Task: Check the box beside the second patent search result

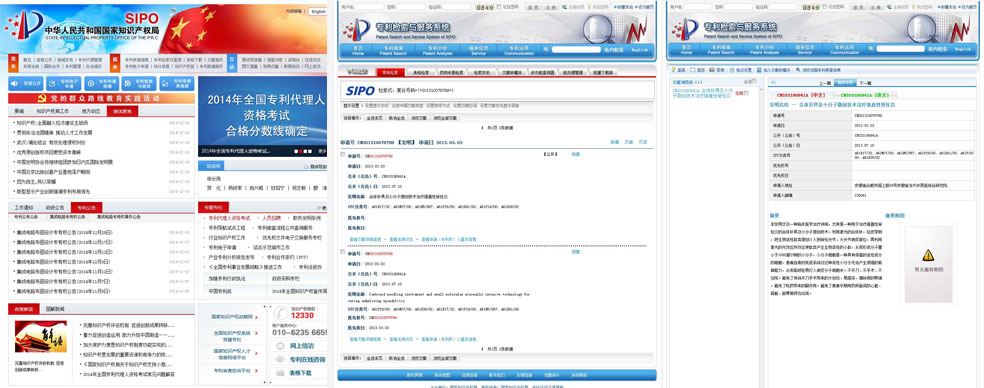Action: (x=342, y=252)
